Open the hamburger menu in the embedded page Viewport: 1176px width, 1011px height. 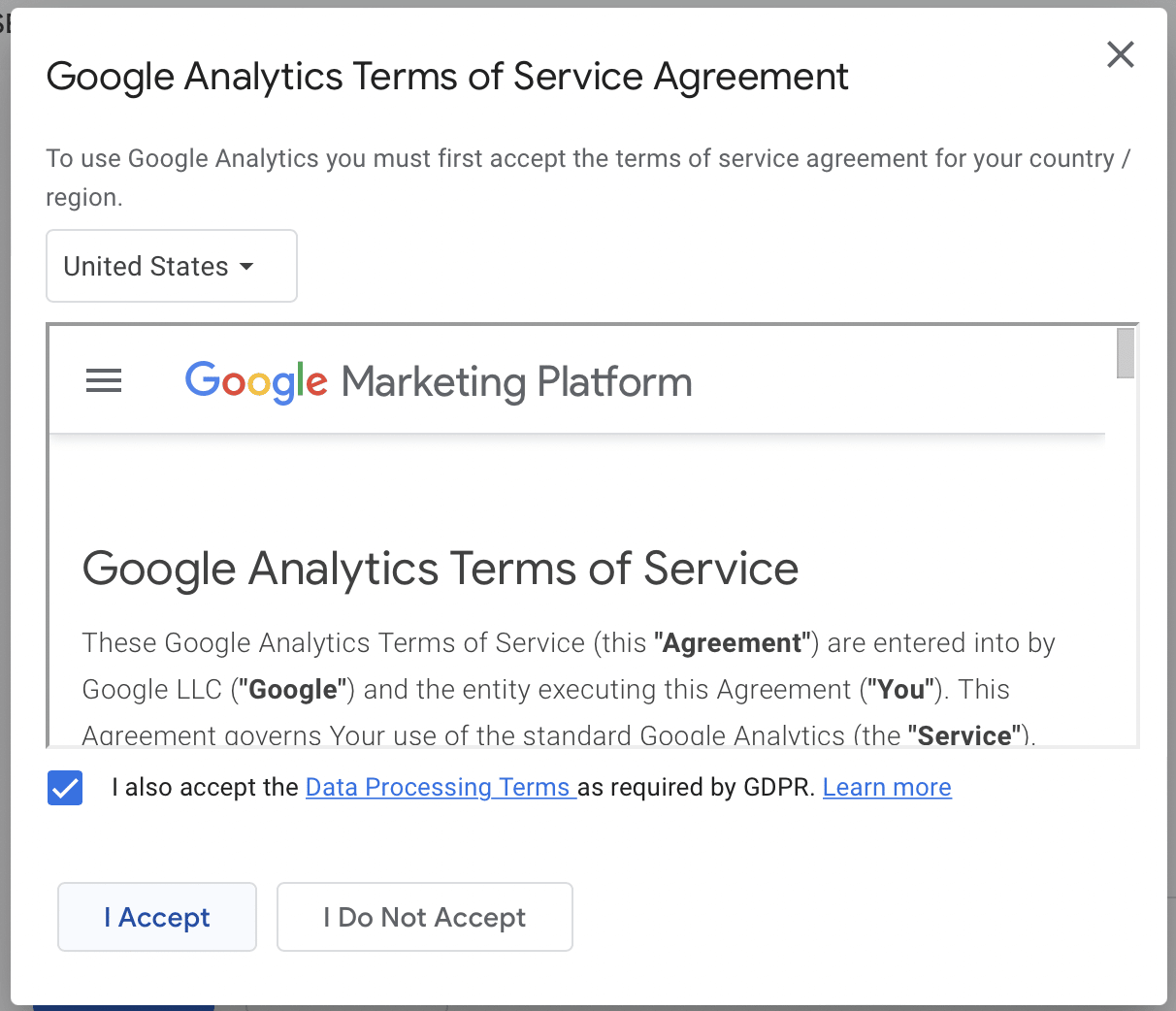tap(104, 381)
